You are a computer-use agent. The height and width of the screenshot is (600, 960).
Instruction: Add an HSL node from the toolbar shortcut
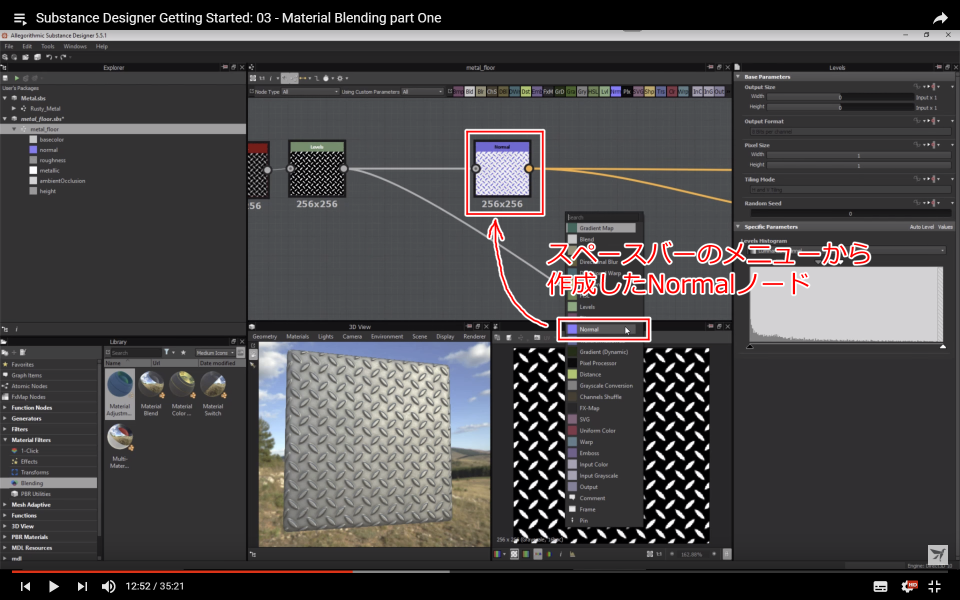(x=593, y=92)
